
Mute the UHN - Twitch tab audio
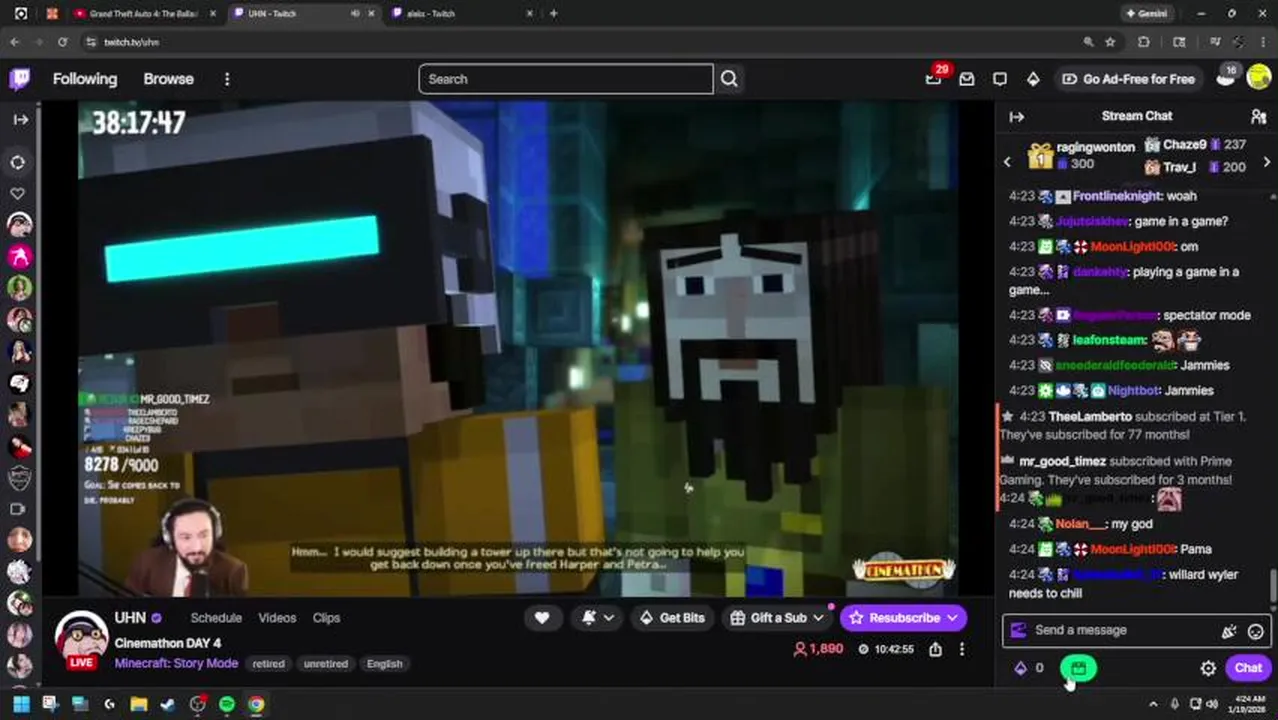[x=355, y=14]
